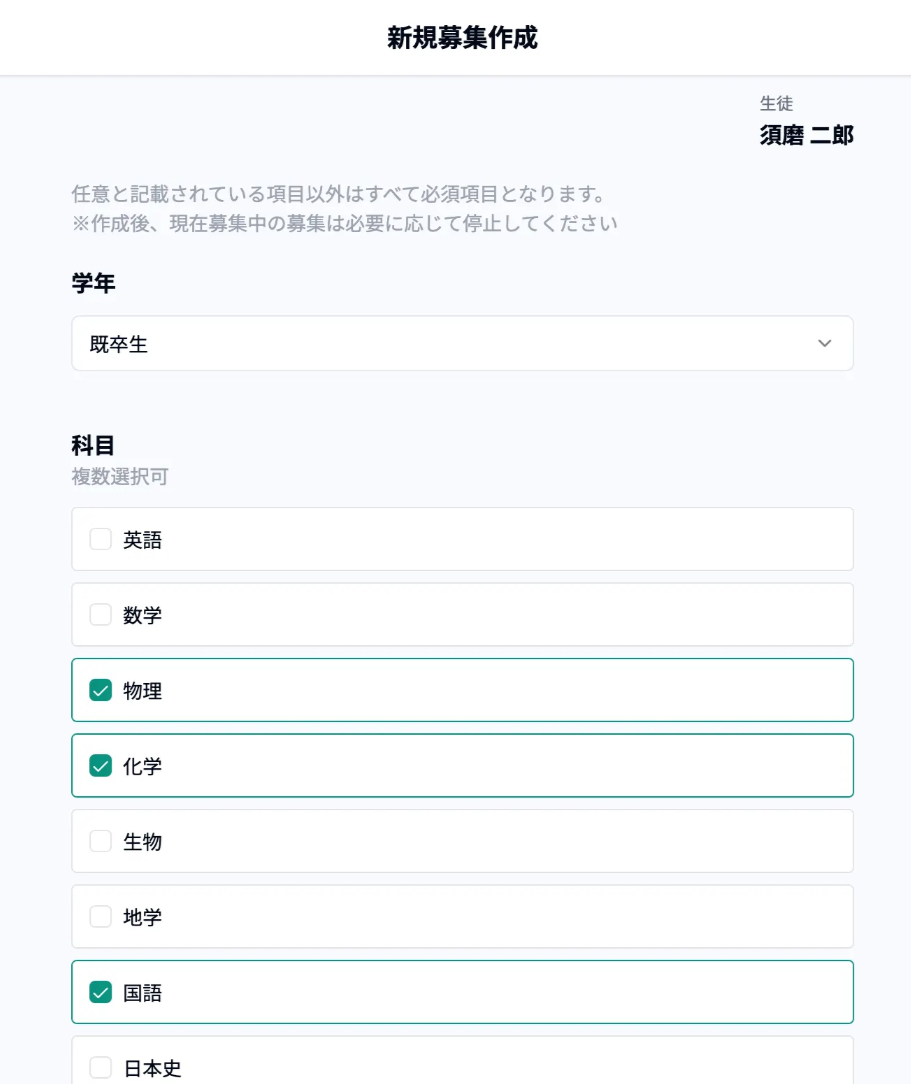This screenshot has width=911, height=1084.
Task: Click the required-fields notice text
Action: click(x=339, y=194)
